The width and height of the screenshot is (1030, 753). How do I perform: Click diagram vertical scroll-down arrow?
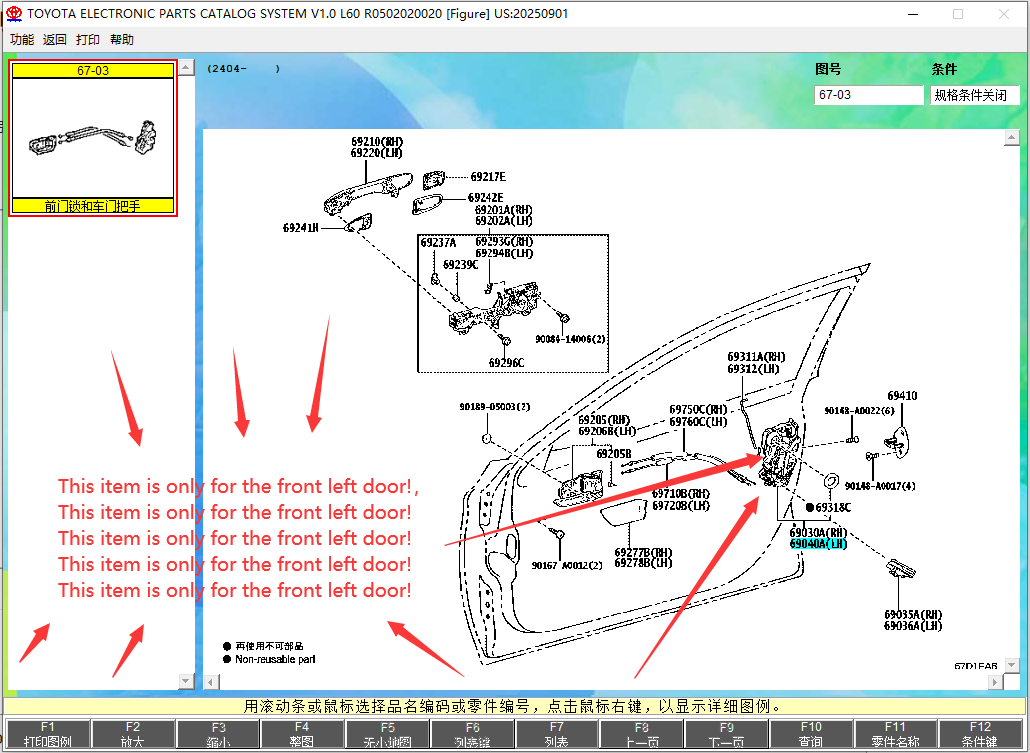(1012, 666)
